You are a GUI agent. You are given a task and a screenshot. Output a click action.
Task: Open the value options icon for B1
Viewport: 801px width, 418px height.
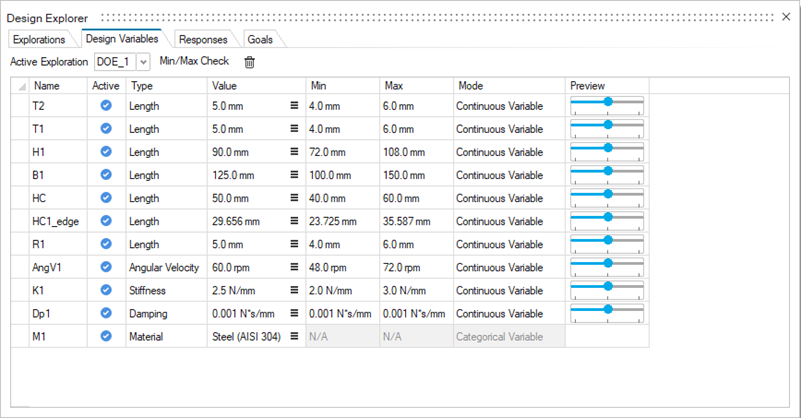click(x=294, y=176)
